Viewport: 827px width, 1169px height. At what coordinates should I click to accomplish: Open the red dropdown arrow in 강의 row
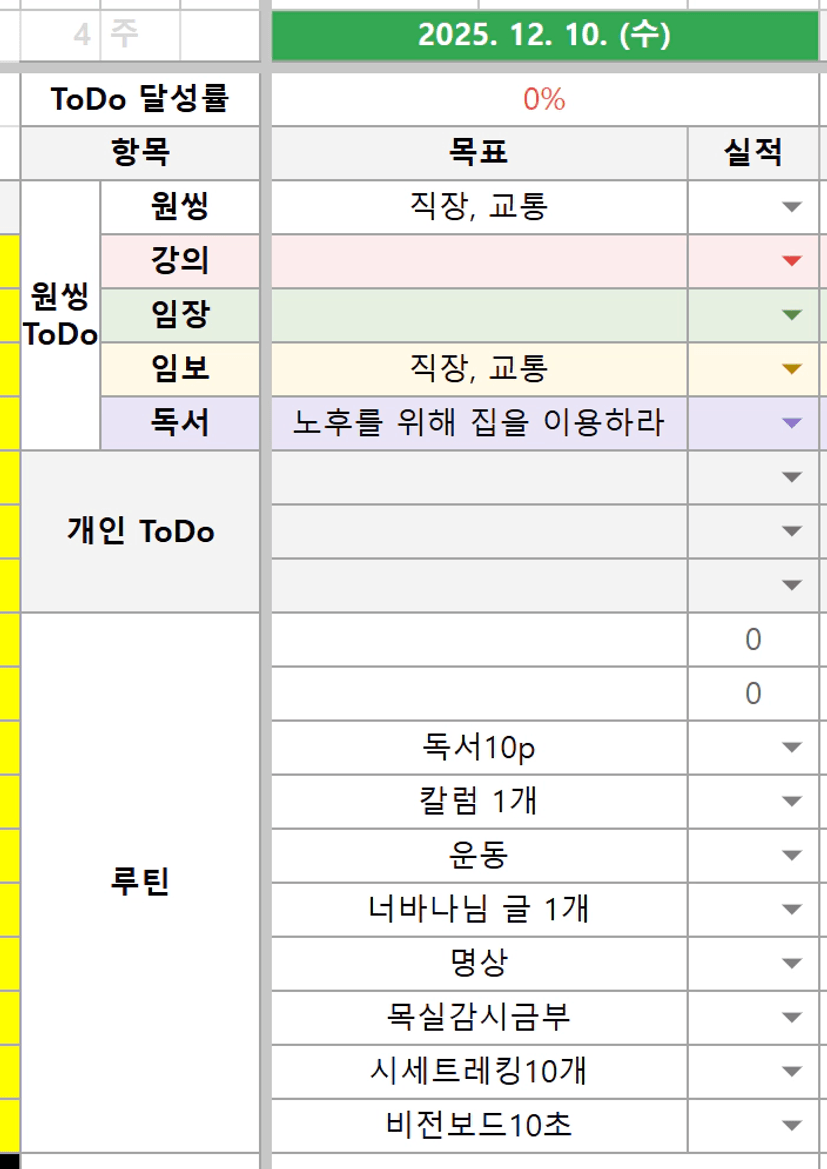click(x=792, y=262)
